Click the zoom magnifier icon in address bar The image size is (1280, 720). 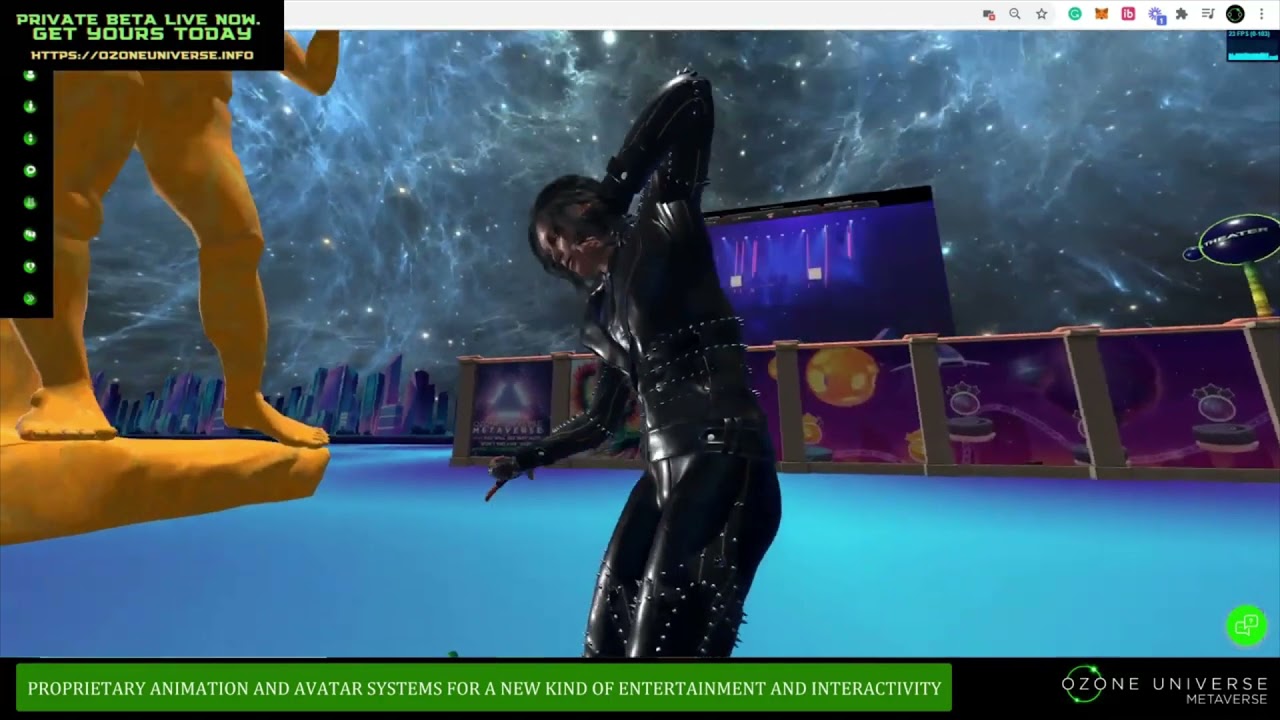coord(1015,14)
